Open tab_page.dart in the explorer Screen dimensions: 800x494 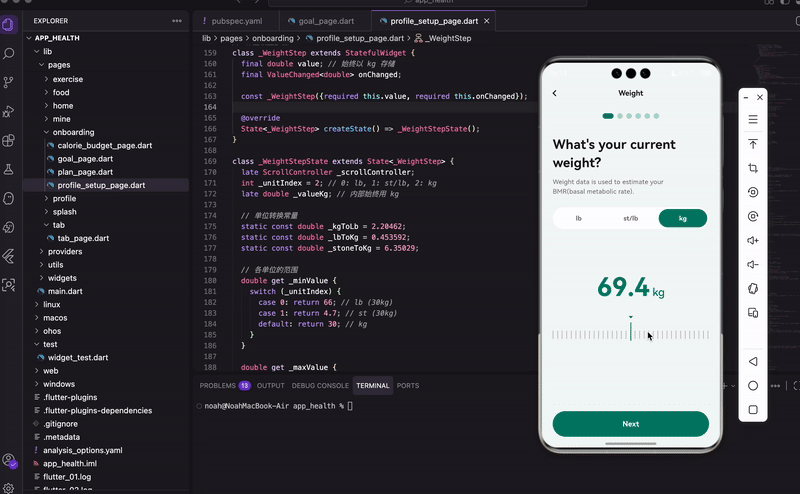pos(83,238)
